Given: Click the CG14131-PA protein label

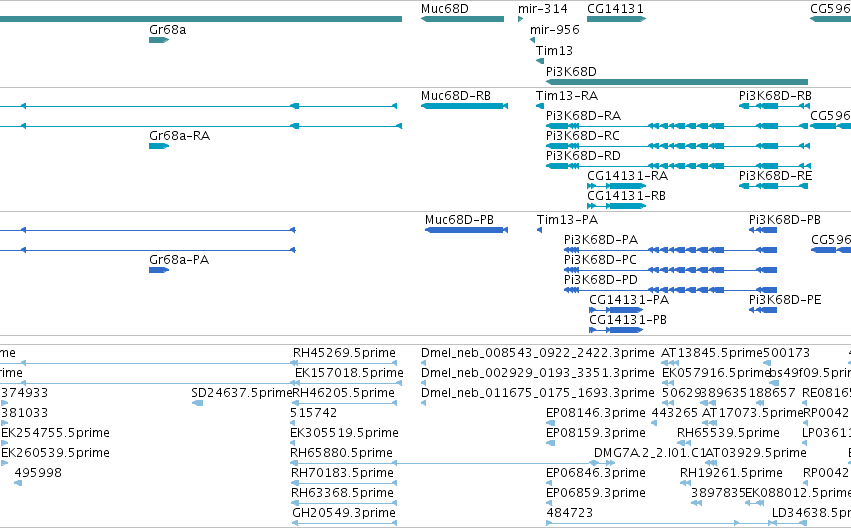Looking at the screenshot, I should 629,300.
